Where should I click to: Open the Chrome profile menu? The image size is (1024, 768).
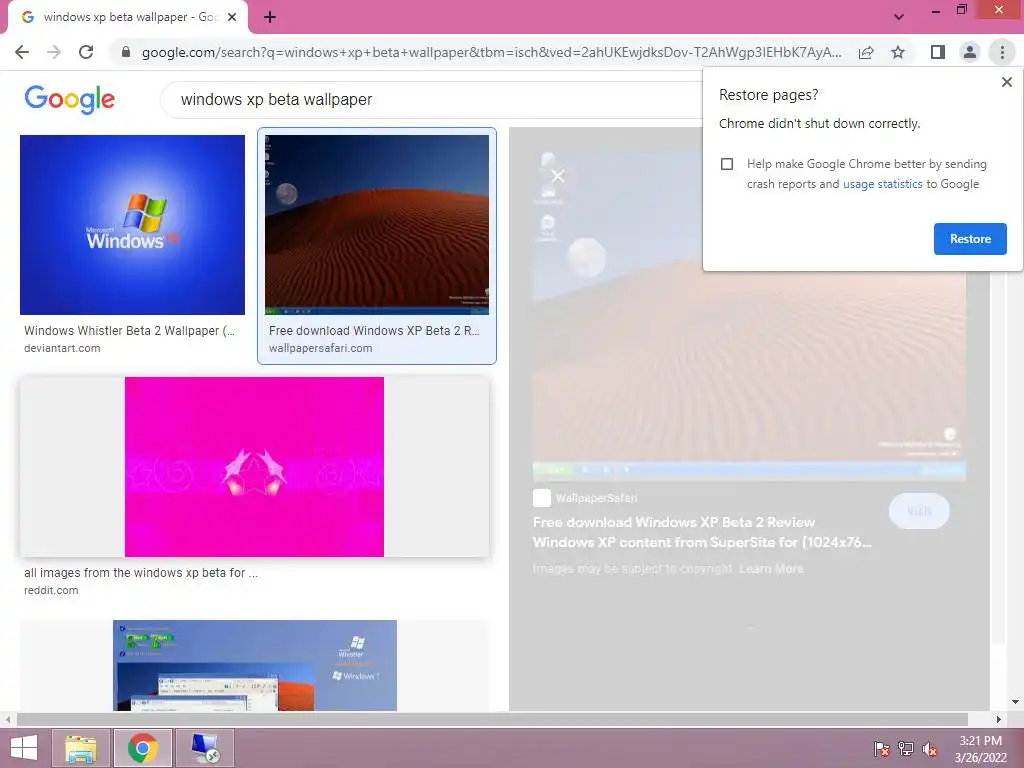point(970,52)
